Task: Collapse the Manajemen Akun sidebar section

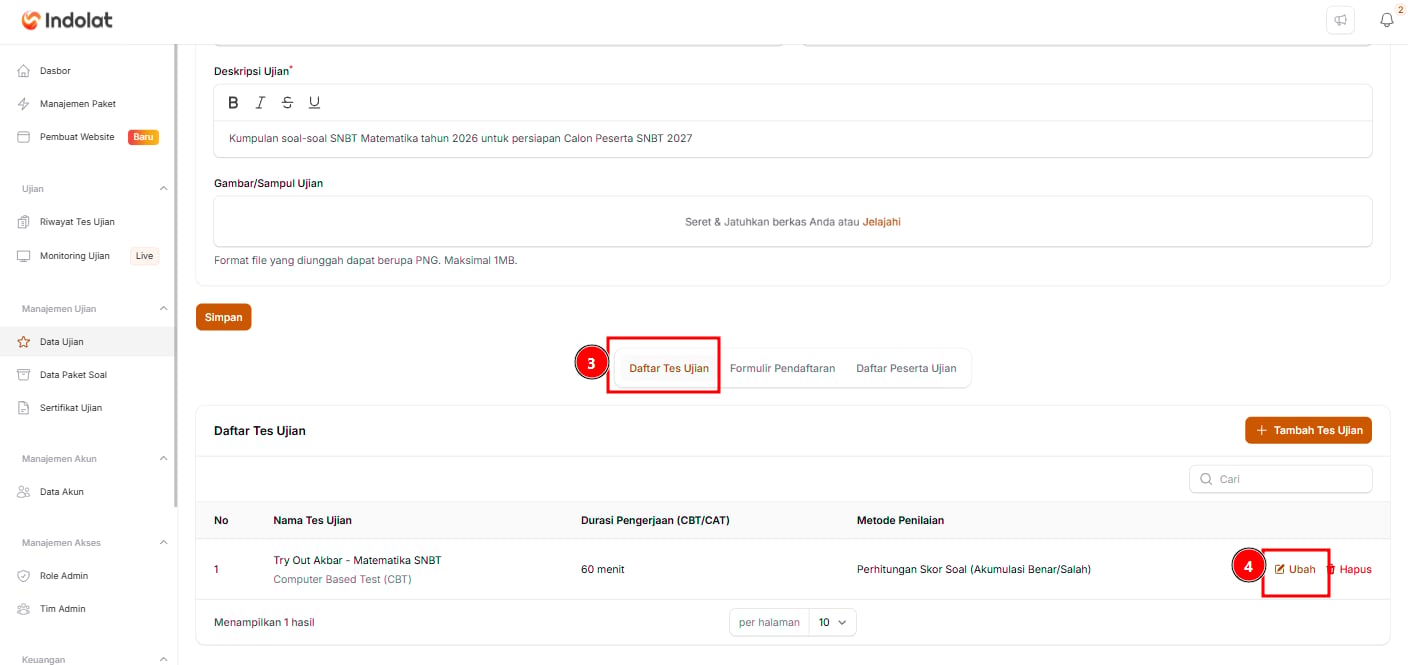Action: pos(164,459)
